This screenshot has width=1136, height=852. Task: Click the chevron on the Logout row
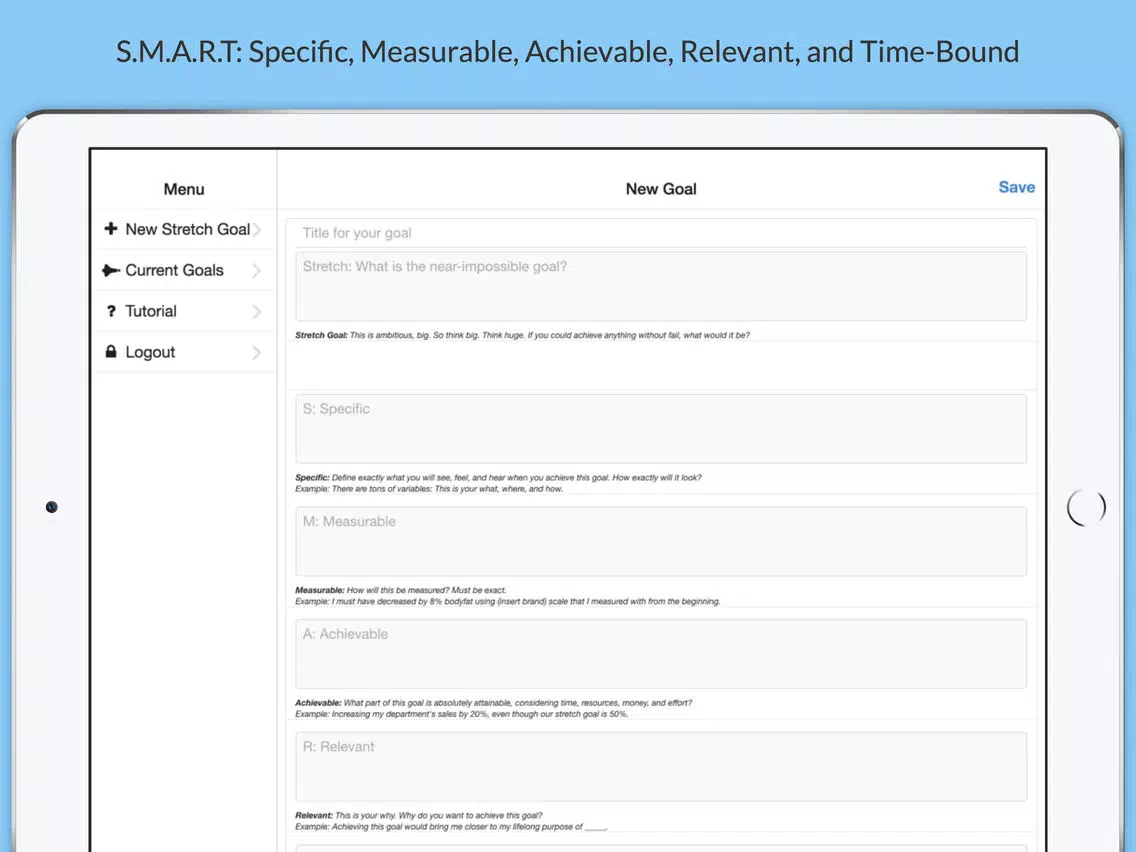tap(256, 353)
